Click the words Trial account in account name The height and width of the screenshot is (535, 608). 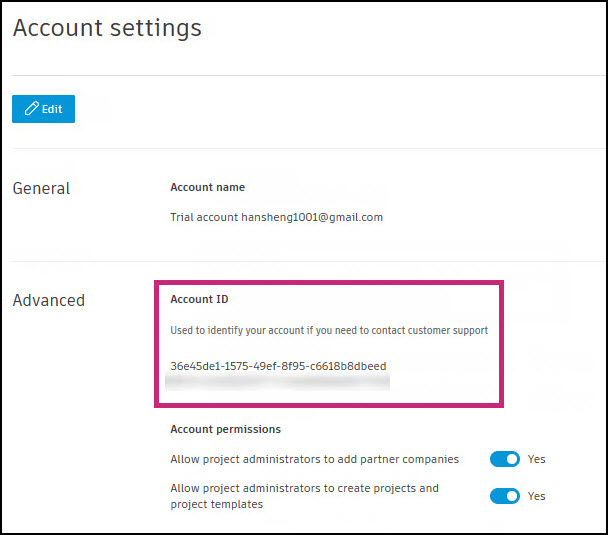pos(204,216)
